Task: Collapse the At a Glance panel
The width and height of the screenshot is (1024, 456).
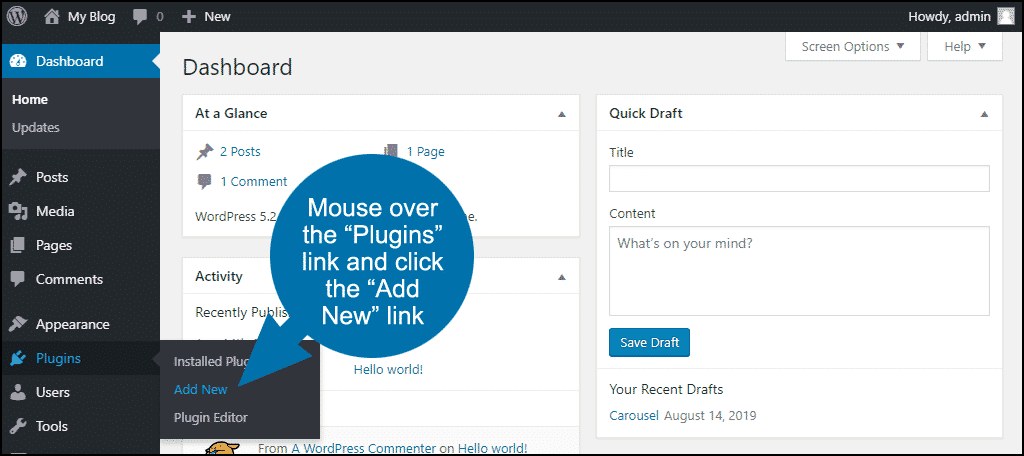Action: coord(561,114)
